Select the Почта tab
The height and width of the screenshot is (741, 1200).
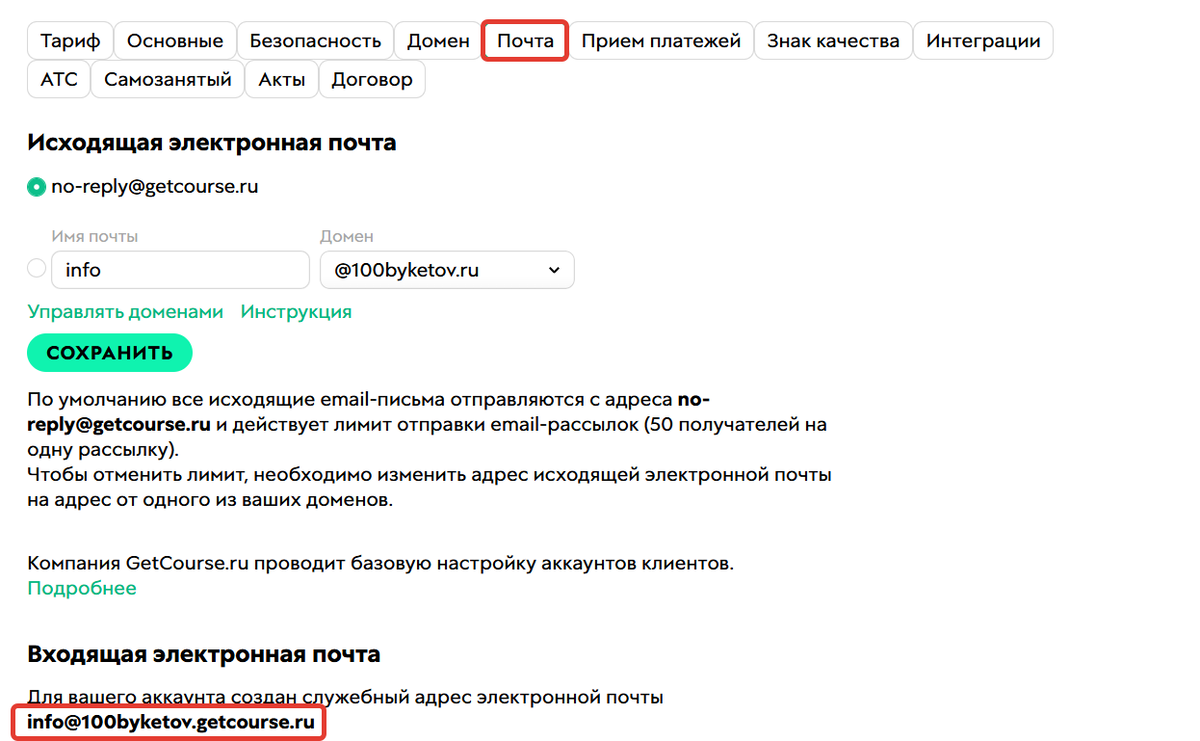[525, 41]
